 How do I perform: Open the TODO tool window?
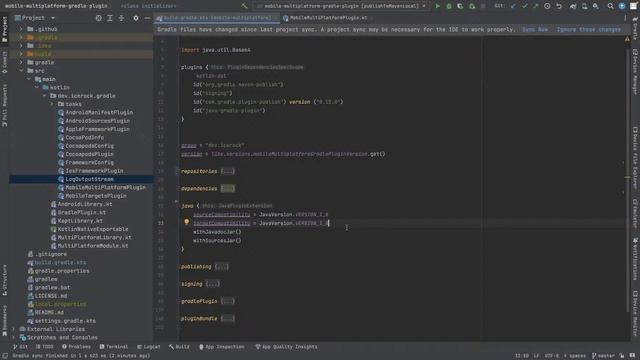pos(44,347)
